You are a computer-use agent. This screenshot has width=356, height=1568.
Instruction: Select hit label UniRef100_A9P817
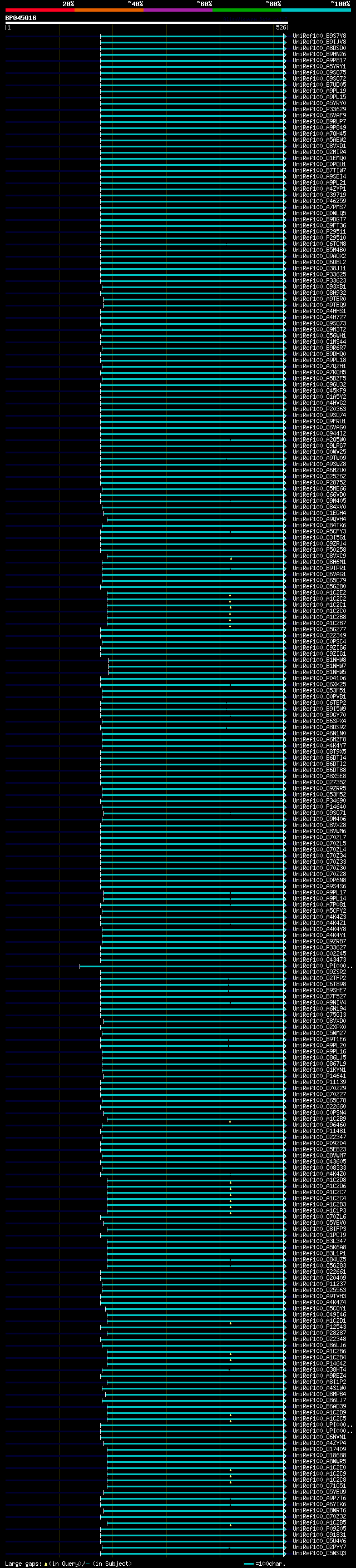[319, 60]
